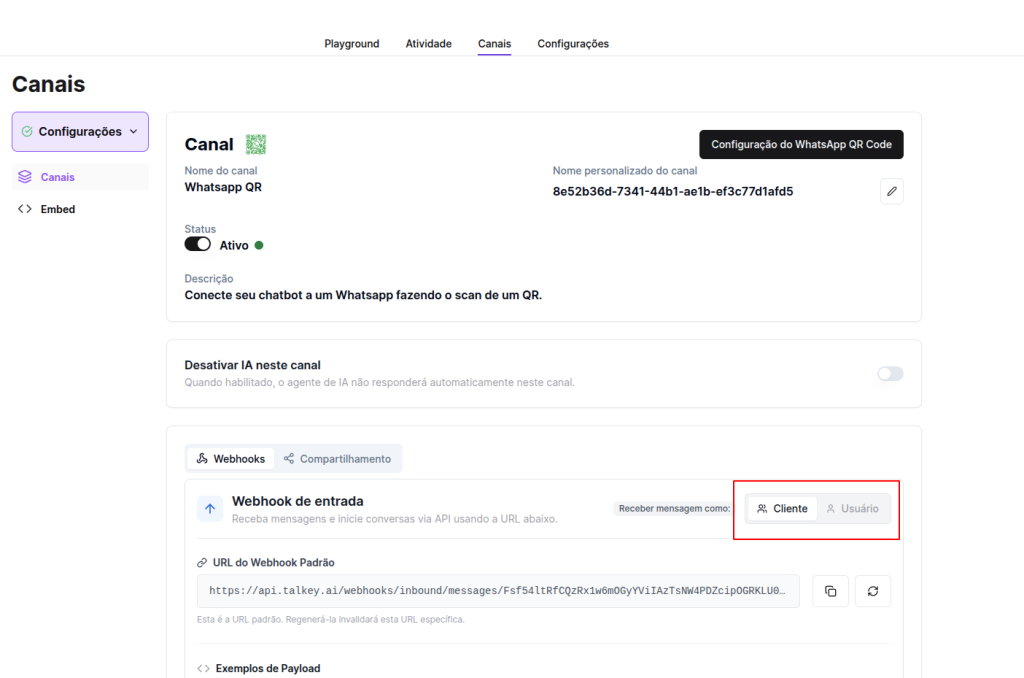Click Configuração do WhatsApp QR Code button
The image size is (1024, 678).
801,144
